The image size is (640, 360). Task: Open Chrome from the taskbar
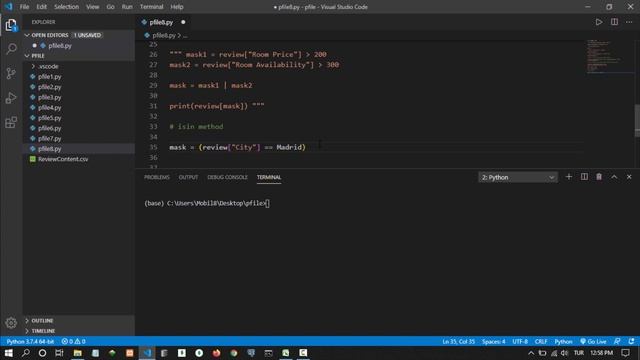(x=234, y=353)
